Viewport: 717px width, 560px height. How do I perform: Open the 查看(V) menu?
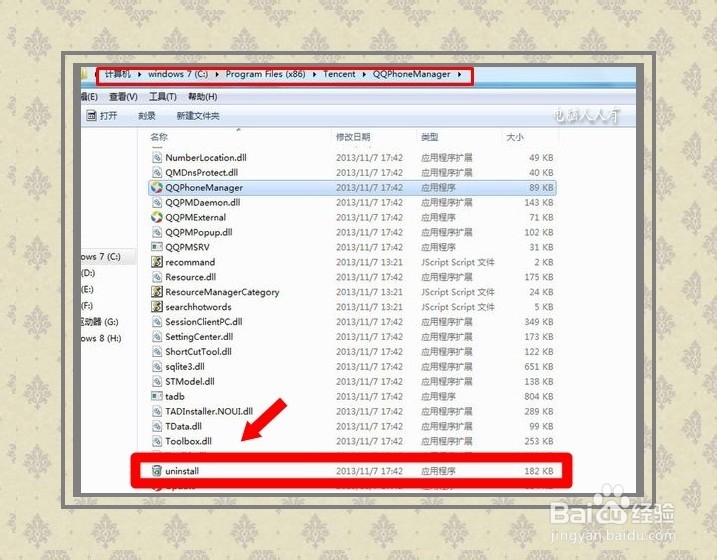(x=123, y=97)
